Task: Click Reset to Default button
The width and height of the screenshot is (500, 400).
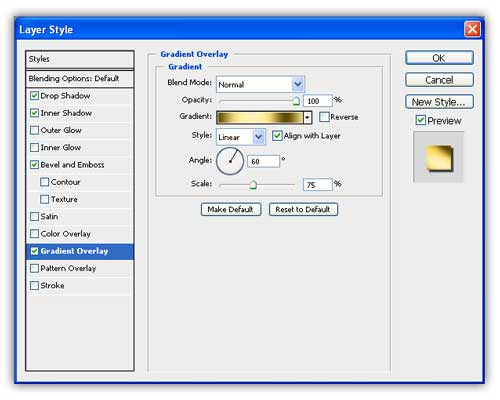Action: 303,209
